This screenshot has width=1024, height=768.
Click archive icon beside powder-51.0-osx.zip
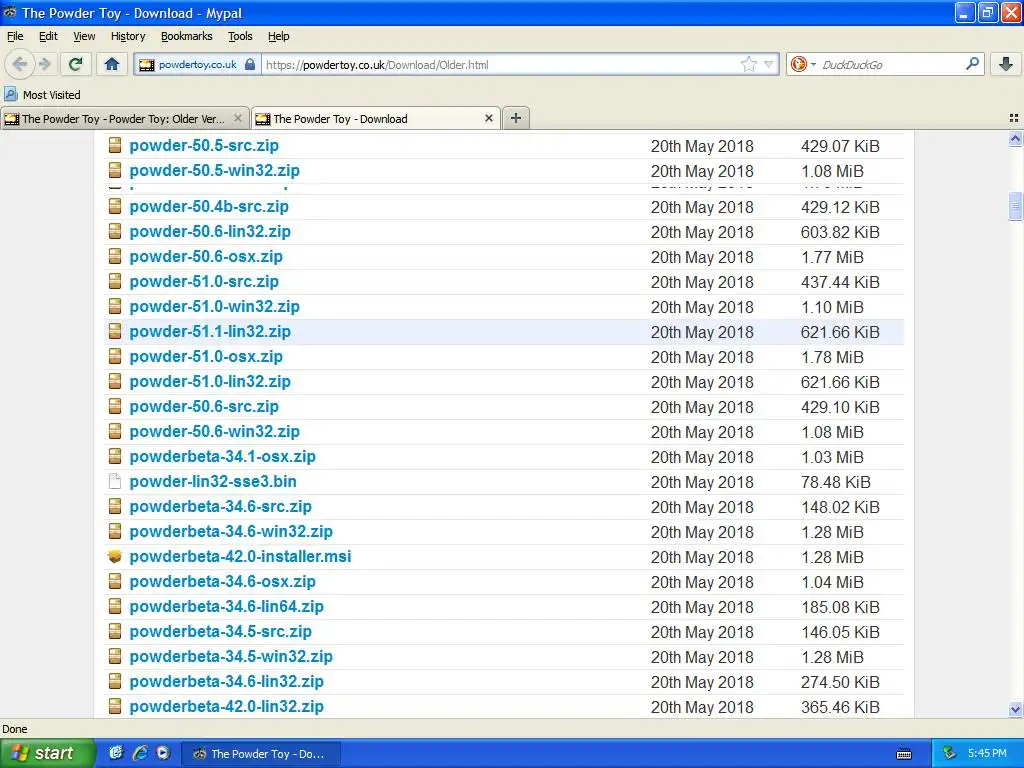coord(115,356)
